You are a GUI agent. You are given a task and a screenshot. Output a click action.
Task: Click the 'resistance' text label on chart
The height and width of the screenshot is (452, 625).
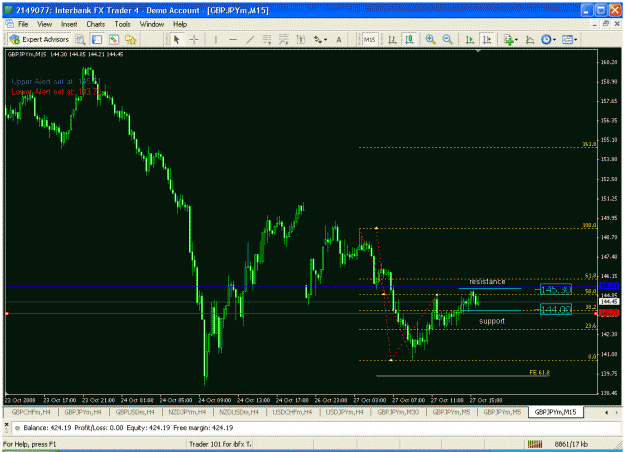tap(487, 281)
